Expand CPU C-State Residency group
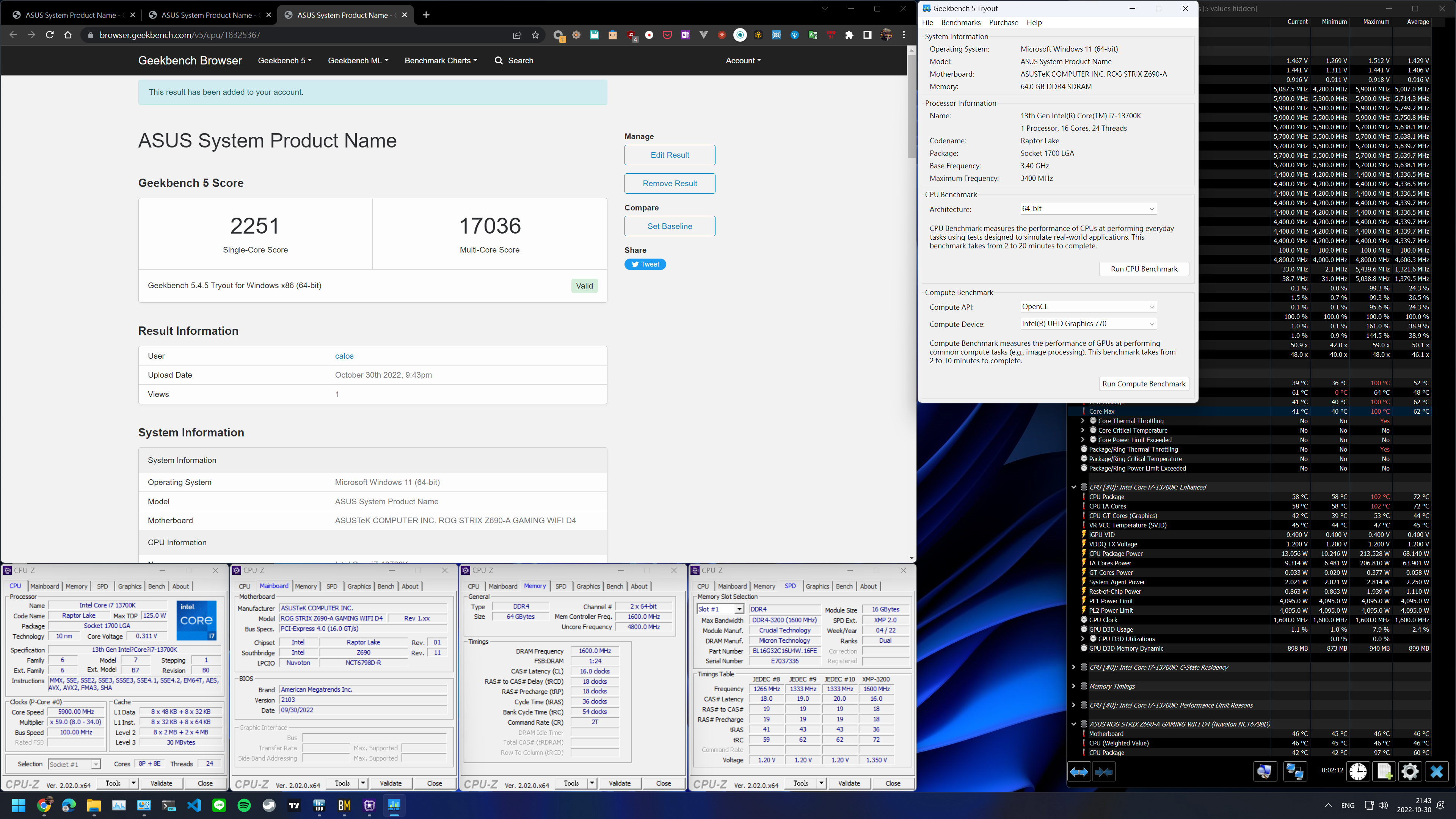The width and height of the screenshot is (1456, 819). tap(1073, 667)
